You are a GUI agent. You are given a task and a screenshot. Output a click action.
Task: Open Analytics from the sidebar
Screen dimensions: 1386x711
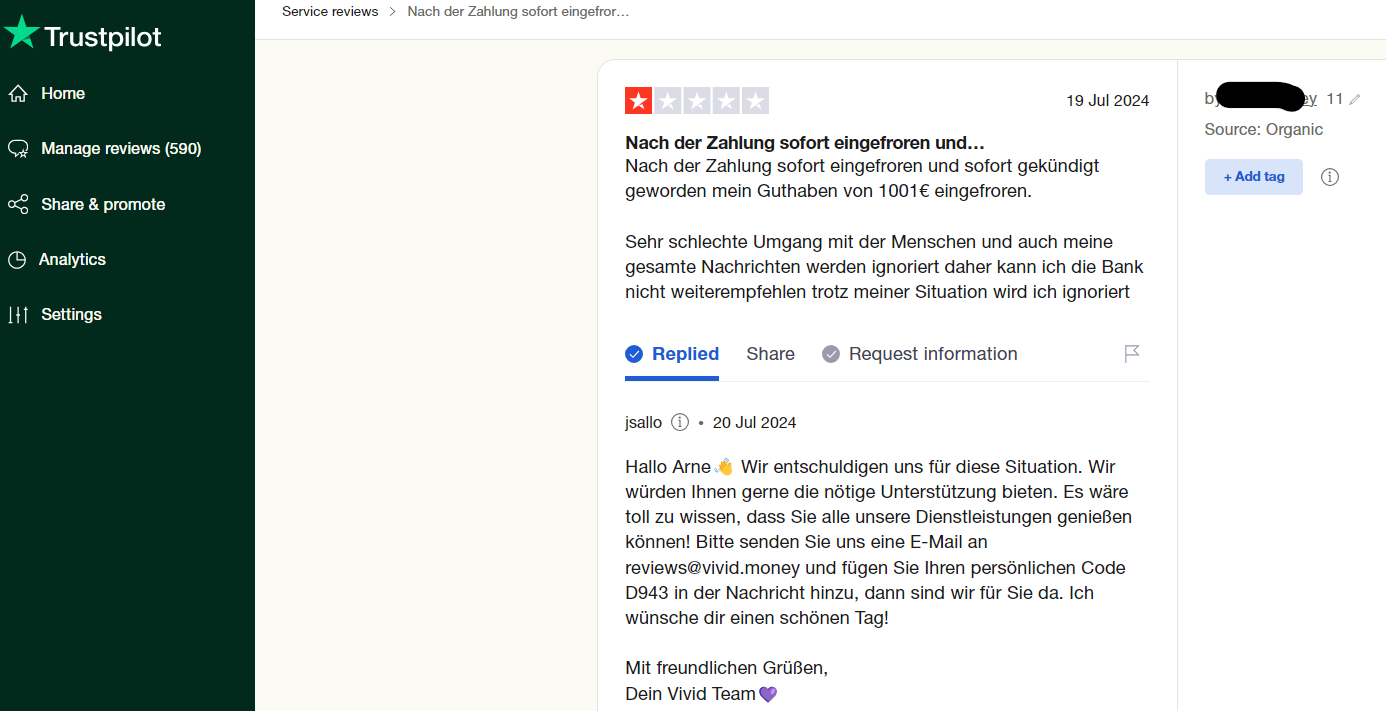(72, 259)
